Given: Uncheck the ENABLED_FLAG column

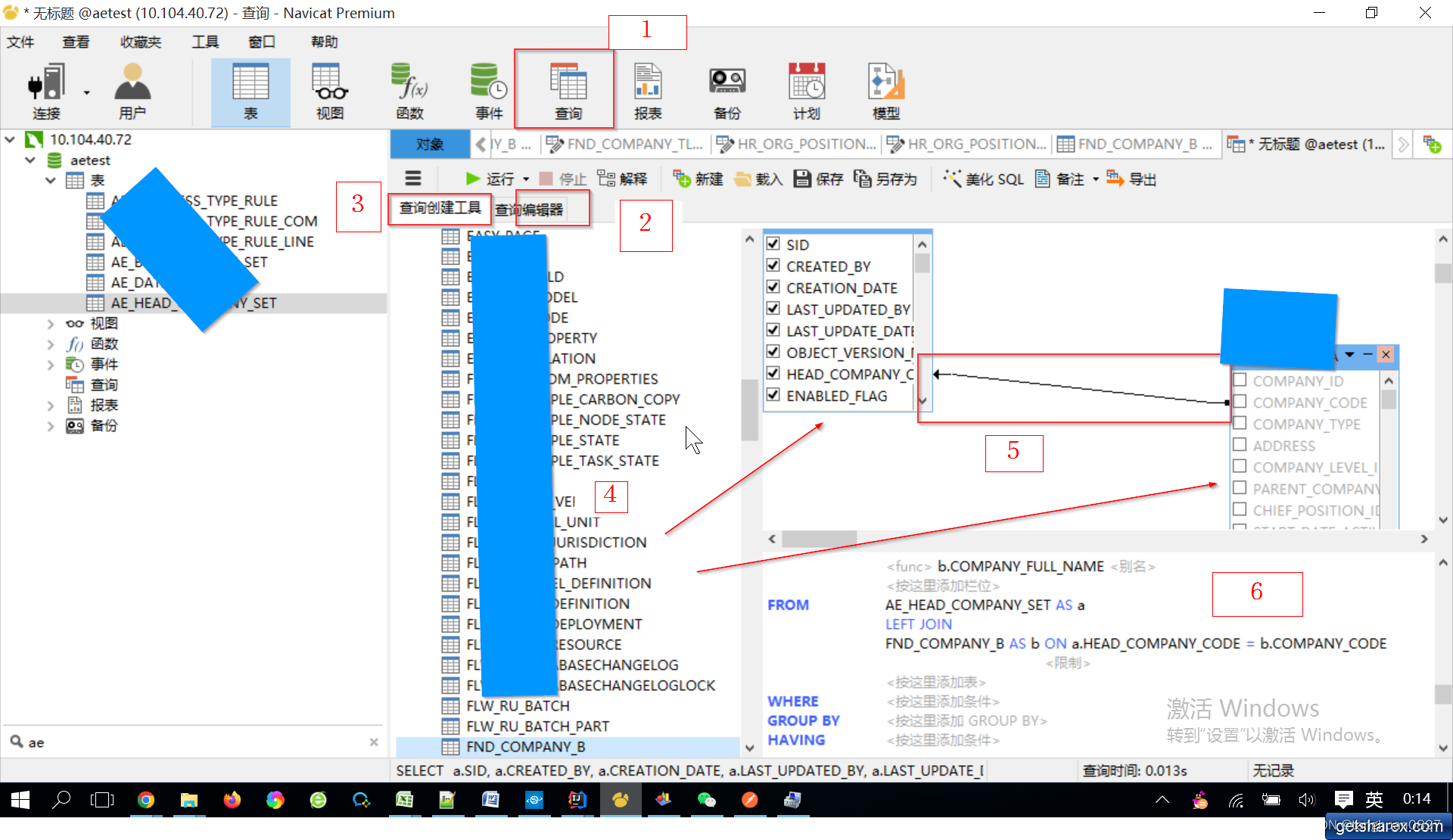Looking at the screenshot, I should tap(773, 394).
